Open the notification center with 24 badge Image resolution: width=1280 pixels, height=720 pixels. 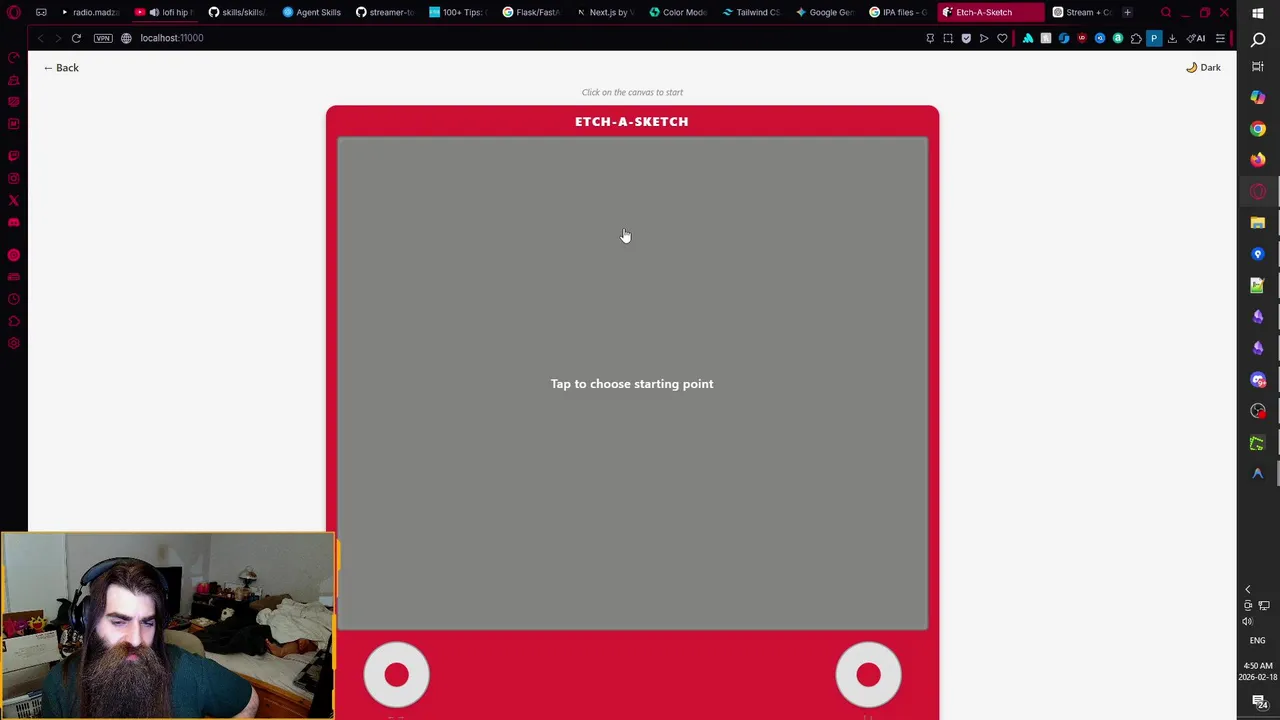(x=1259, y=704)
